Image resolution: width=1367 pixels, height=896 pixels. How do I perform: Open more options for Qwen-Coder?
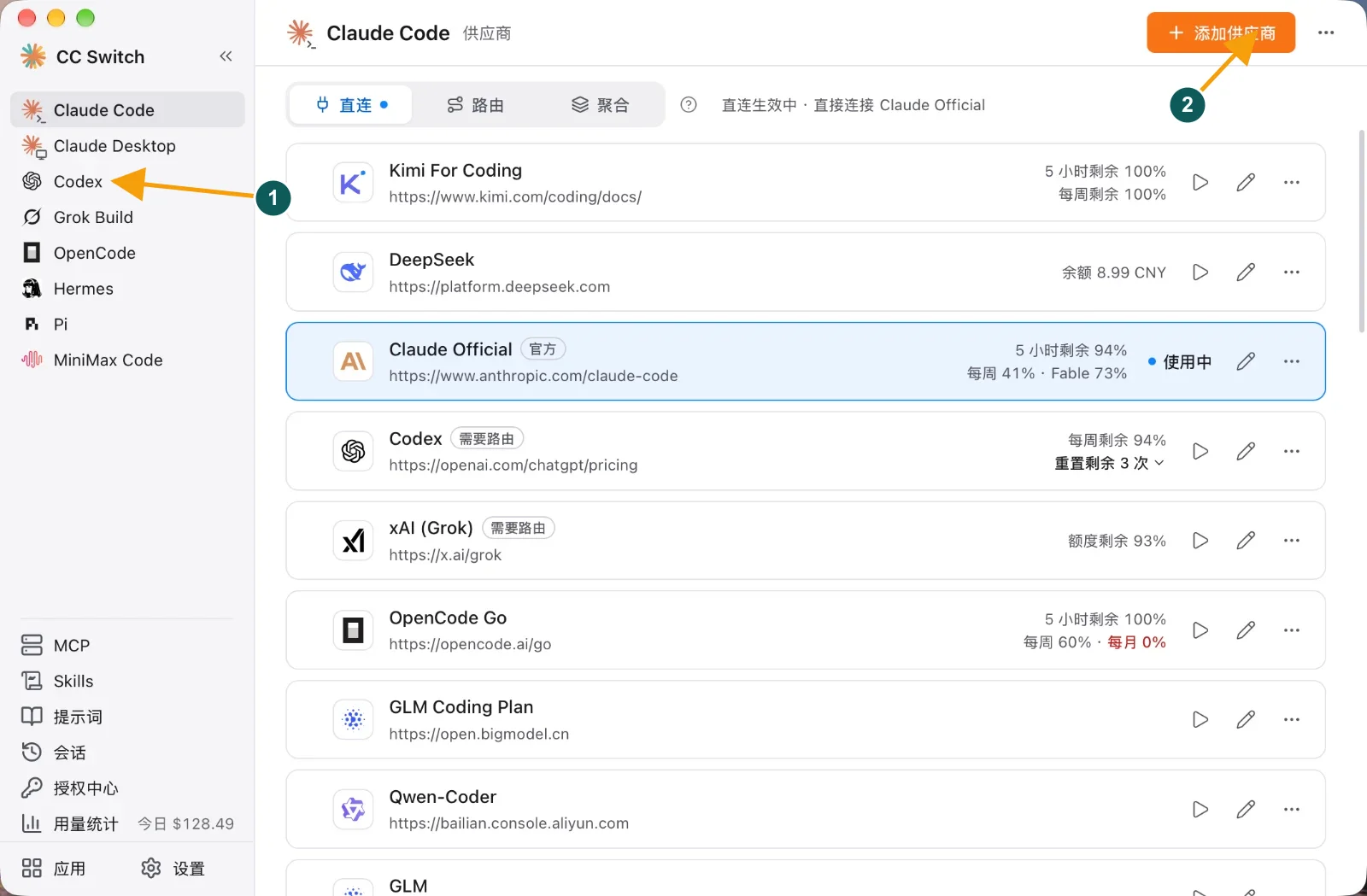coord(1292,809)
